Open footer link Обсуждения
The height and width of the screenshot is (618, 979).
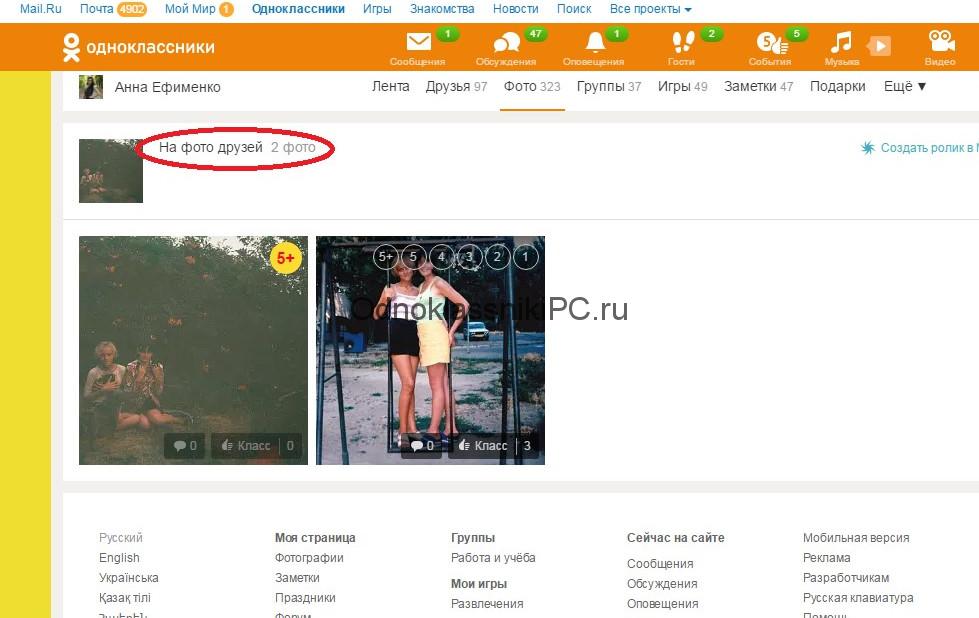click(x=662, y=584)
